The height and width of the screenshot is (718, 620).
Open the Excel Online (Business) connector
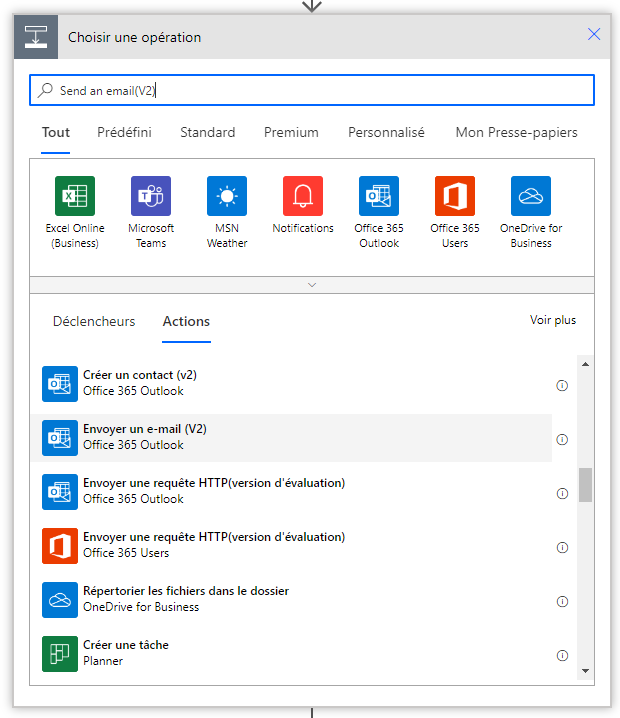pyautogui.click(x=75, y=212)
